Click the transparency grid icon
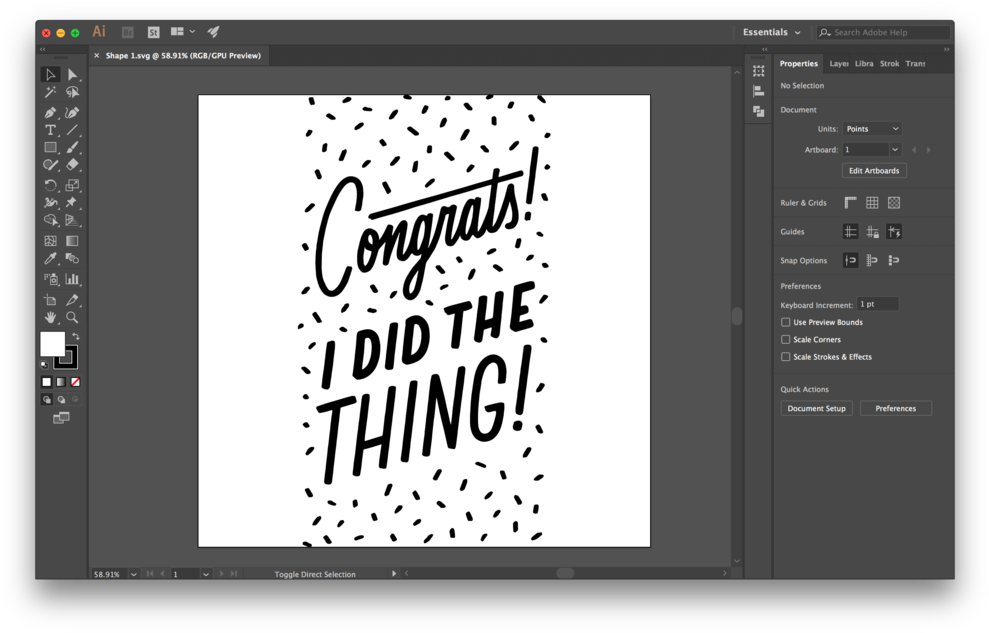This screenshot has height=633, width=989. click(894, 203)
